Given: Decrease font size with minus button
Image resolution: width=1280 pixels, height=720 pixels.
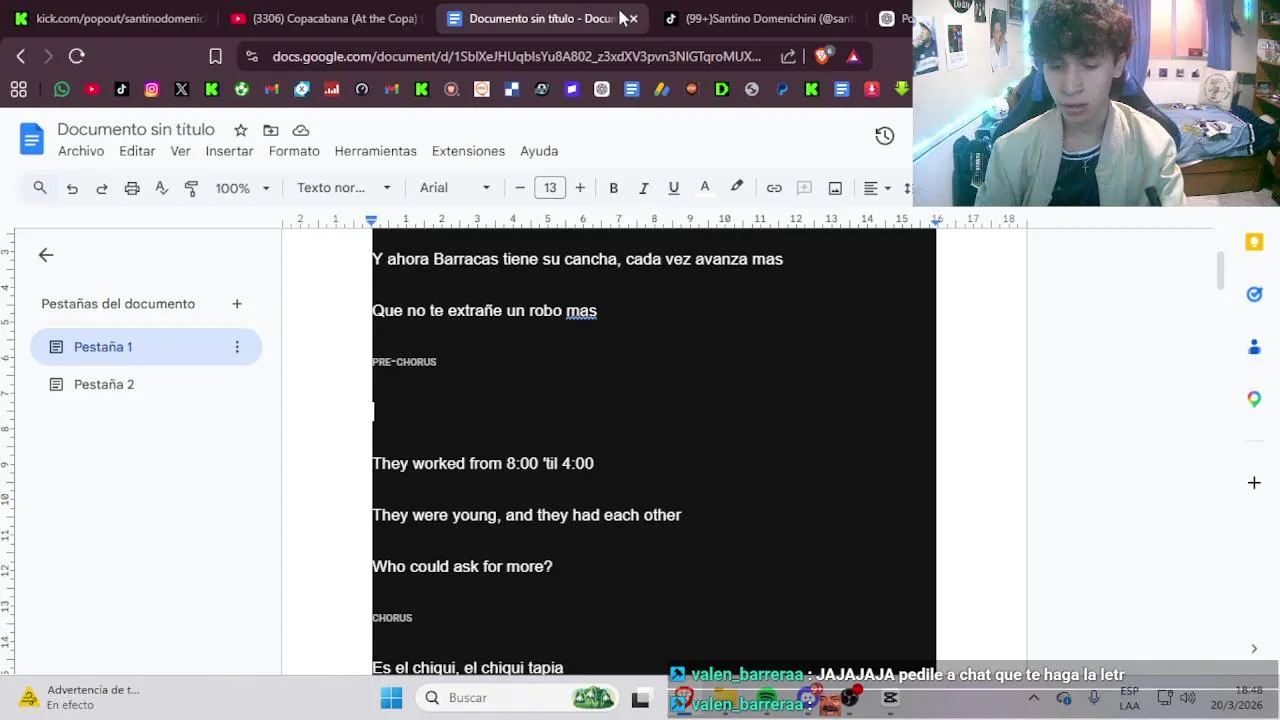Looking at the screenshot, I should pos(520,188).
